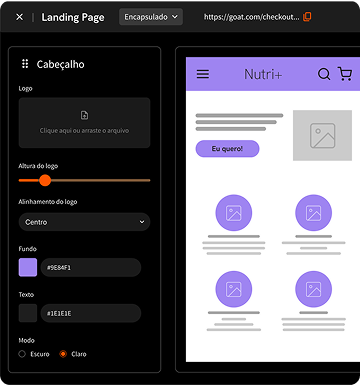Open the hamburger menu in the preview header

pos(203,74)
